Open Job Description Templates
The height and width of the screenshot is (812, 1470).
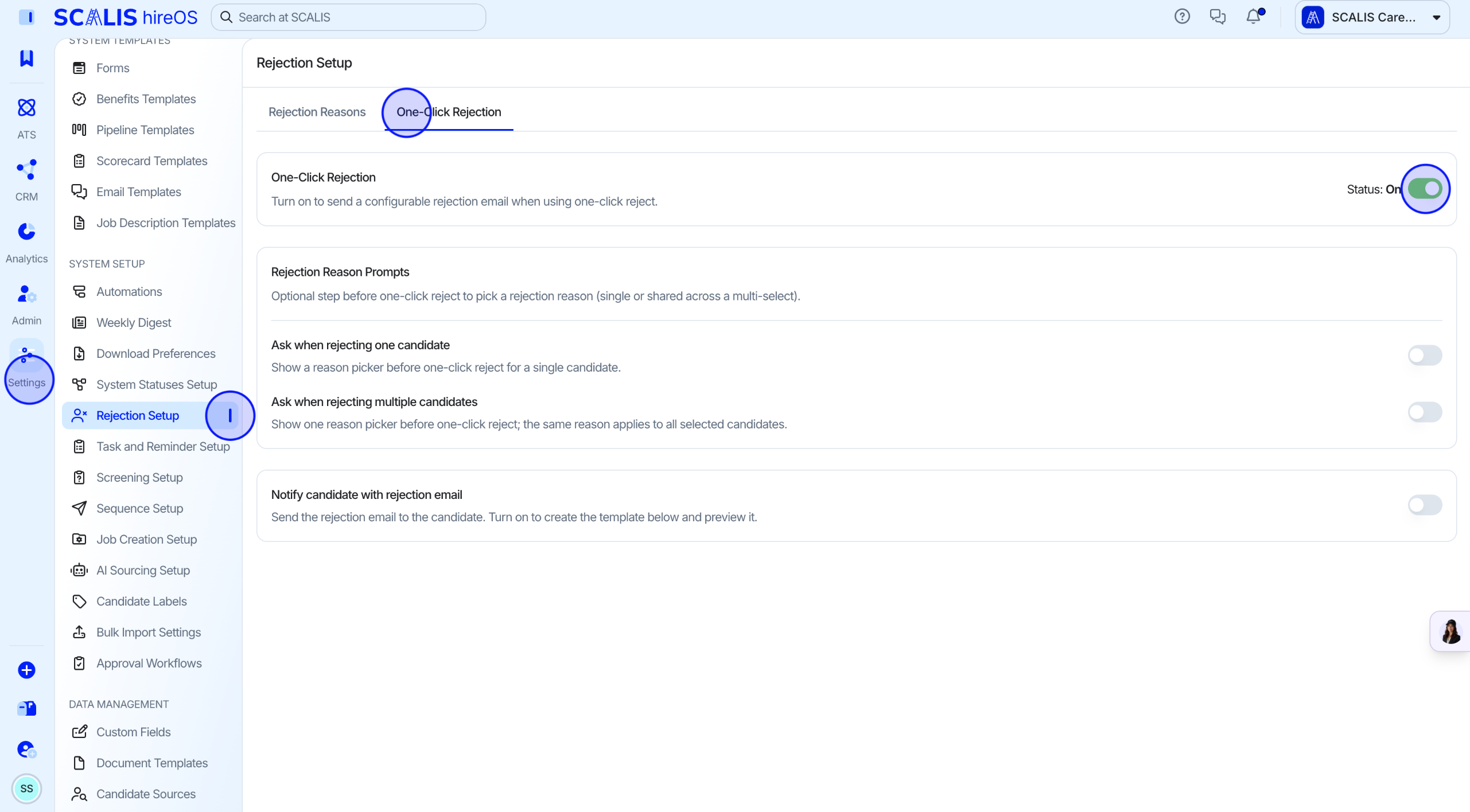150,223
